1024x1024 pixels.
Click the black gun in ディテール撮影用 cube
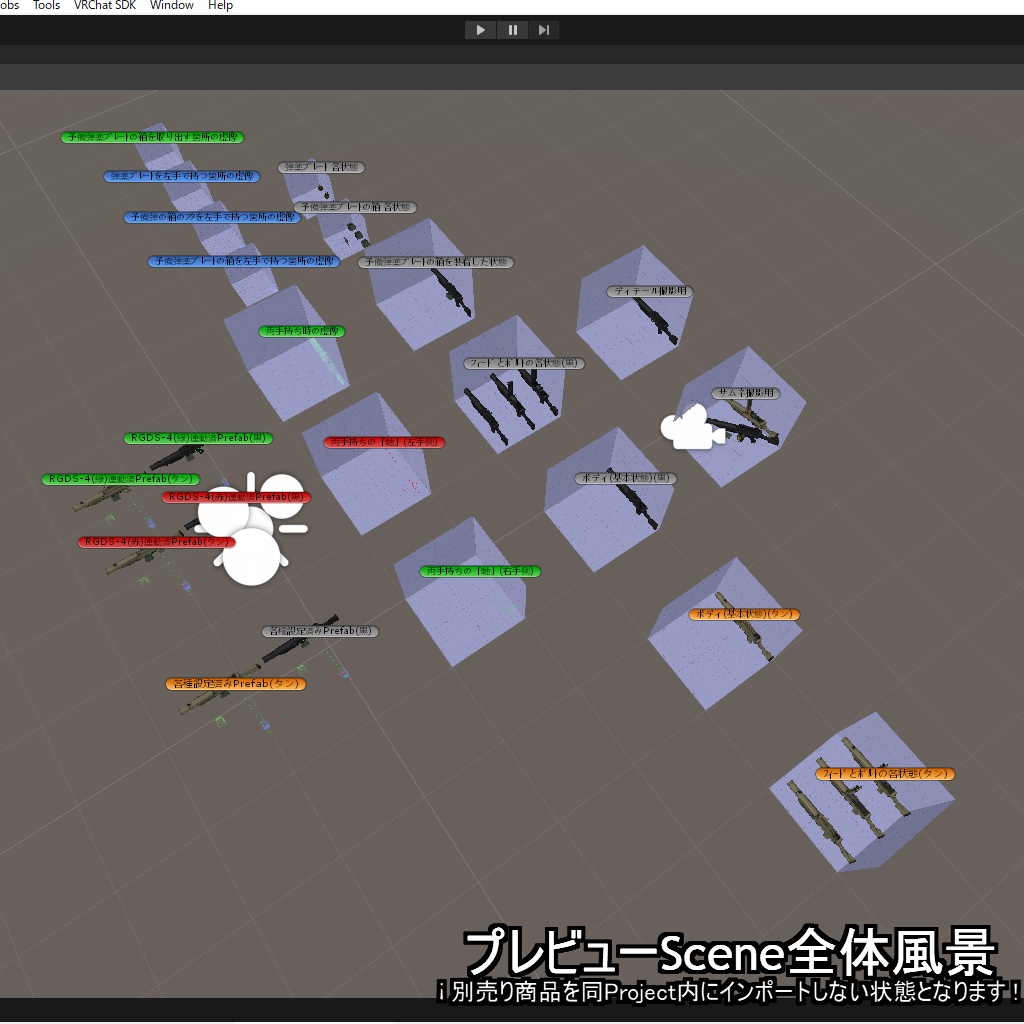(655, 321)
